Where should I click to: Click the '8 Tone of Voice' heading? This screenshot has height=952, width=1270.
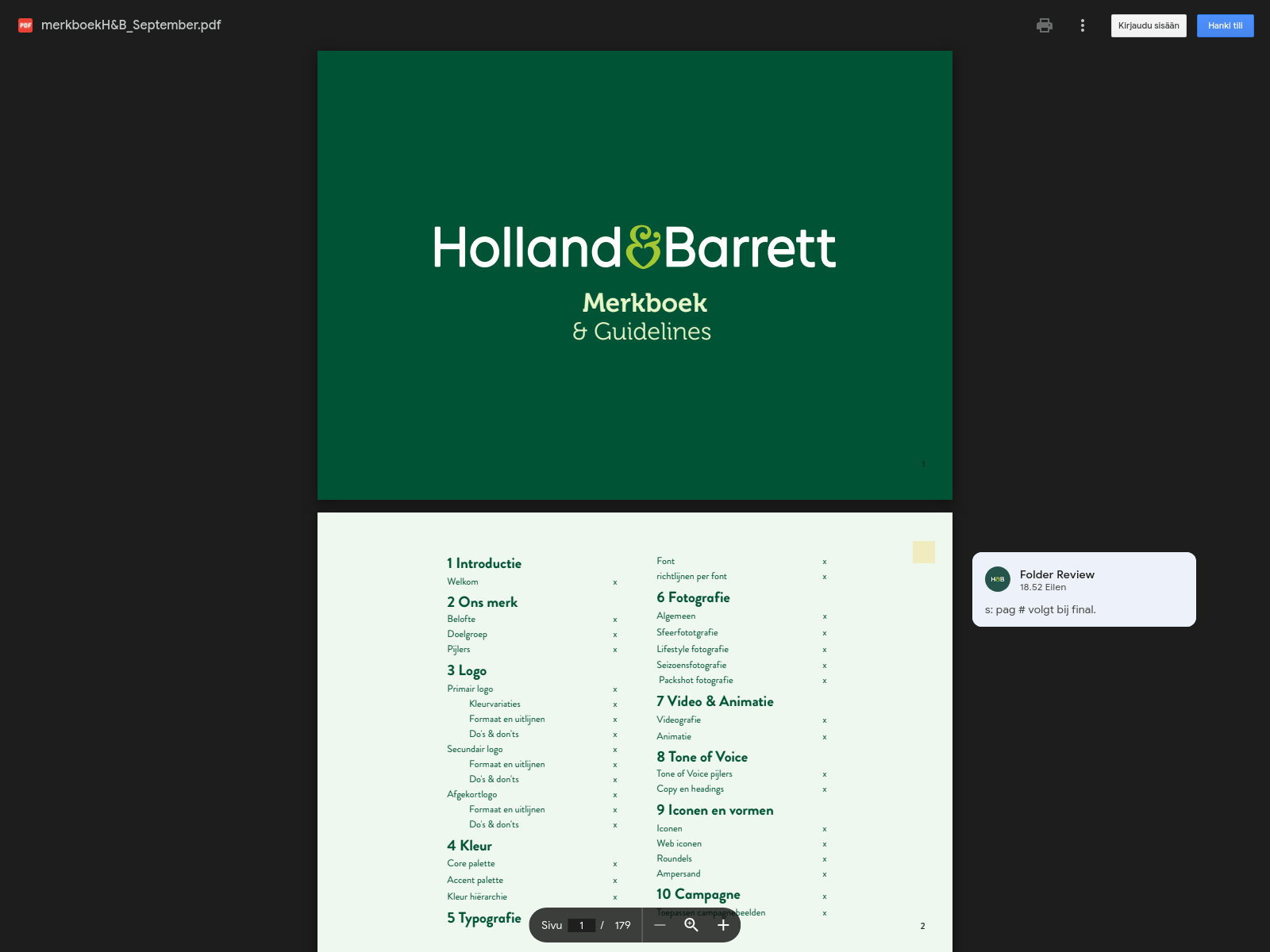pos(702,757)
